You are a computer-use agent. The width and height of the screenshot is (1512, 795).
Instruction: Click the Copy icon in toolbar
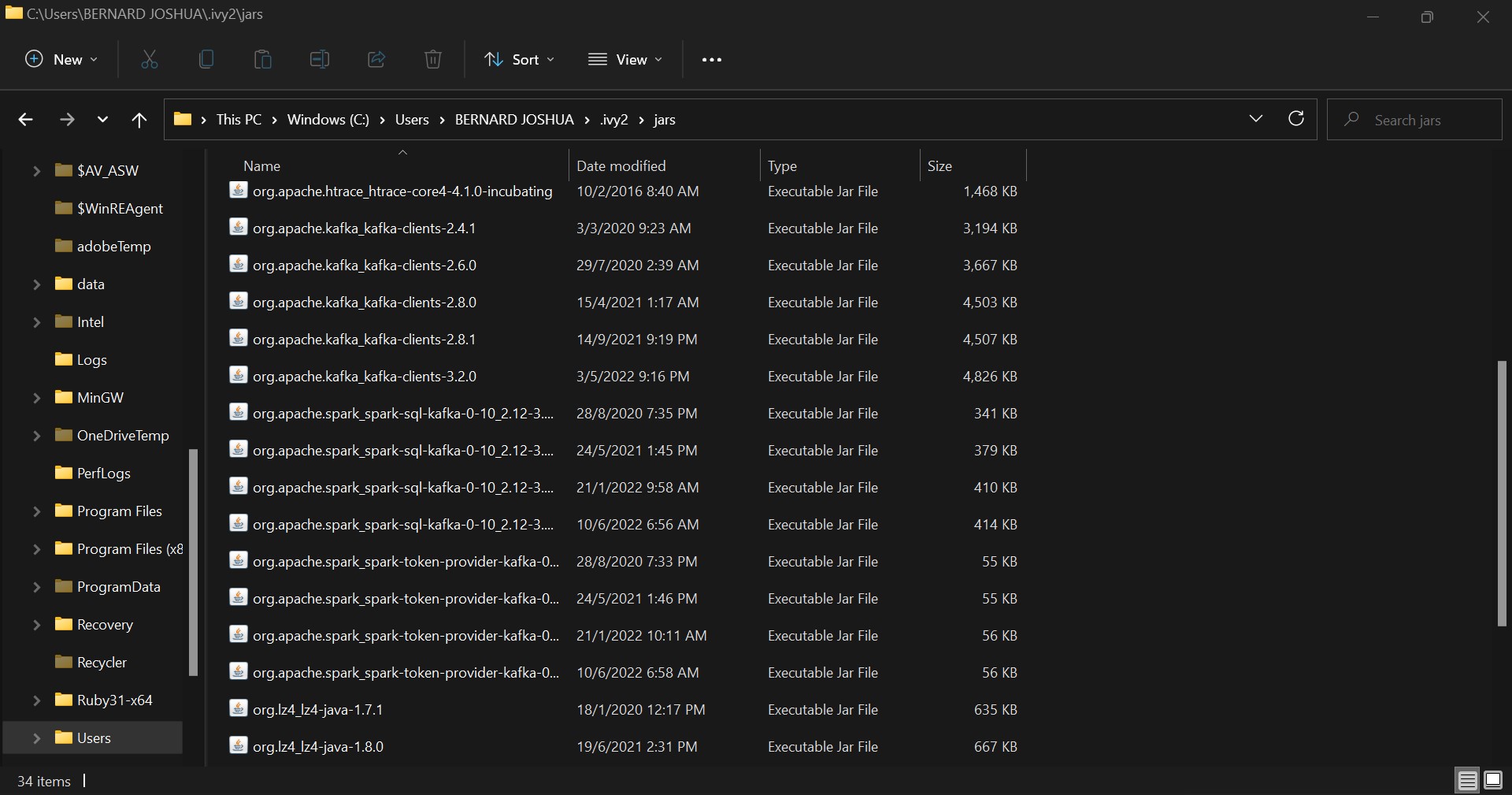click(206, 59)
